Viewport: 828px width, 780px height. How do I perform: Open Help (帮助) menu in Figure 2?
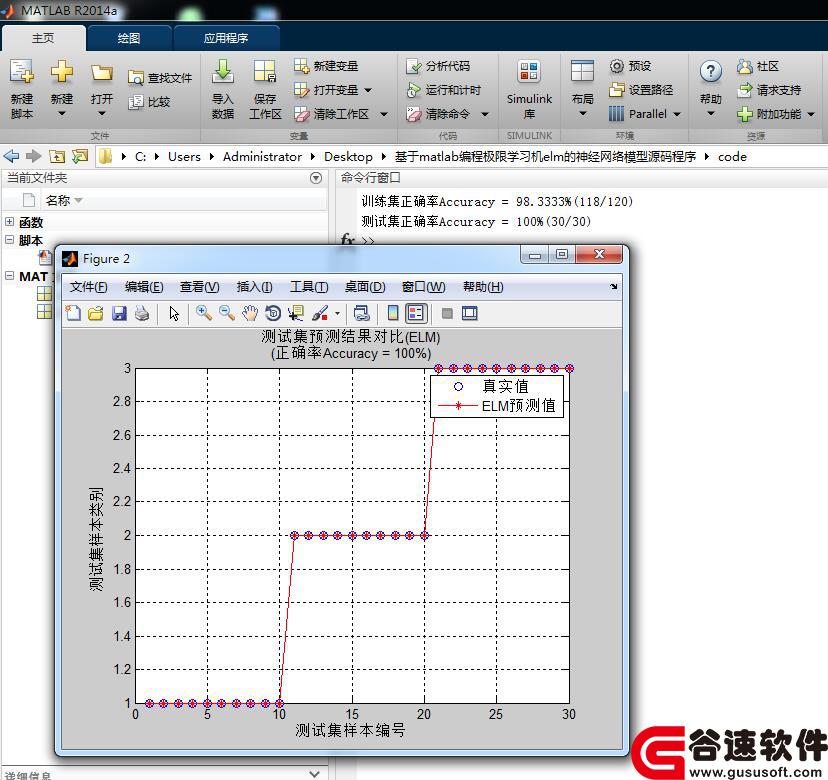(483, 287)
